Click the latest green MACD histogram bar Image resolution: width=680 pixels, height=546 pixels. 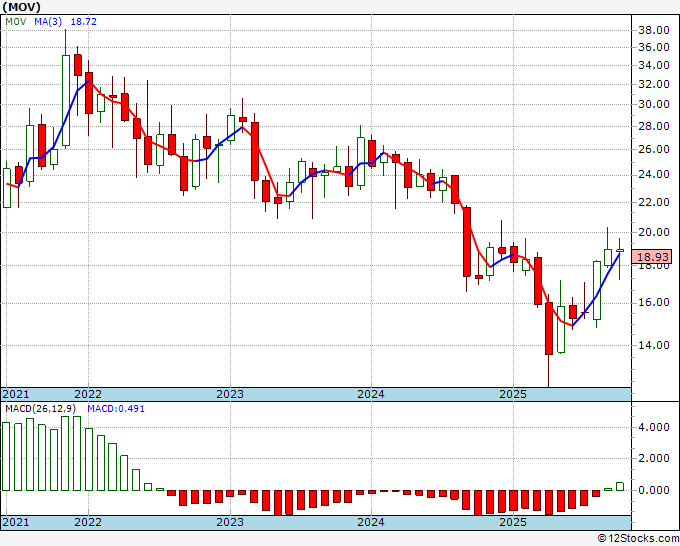point(620,487)
